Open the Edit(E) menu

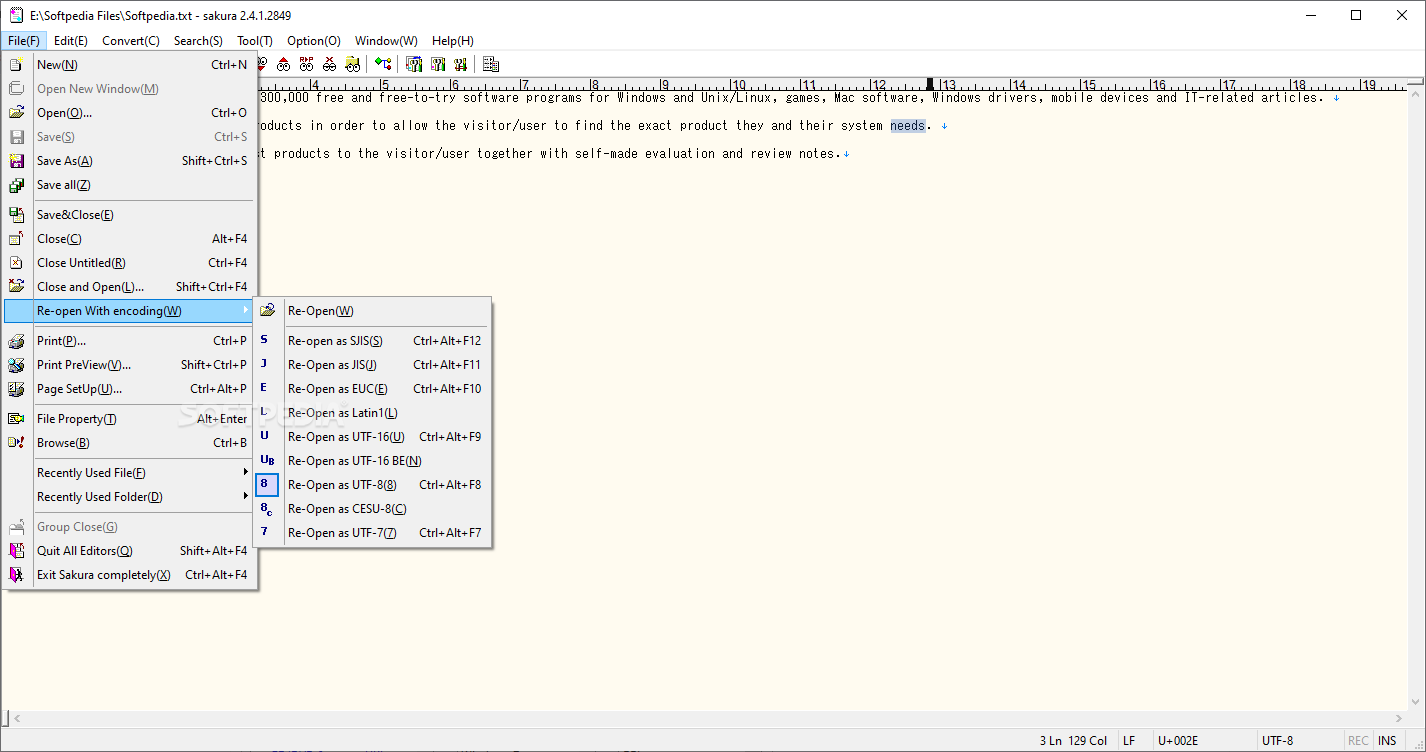click(x=71, y=41)
